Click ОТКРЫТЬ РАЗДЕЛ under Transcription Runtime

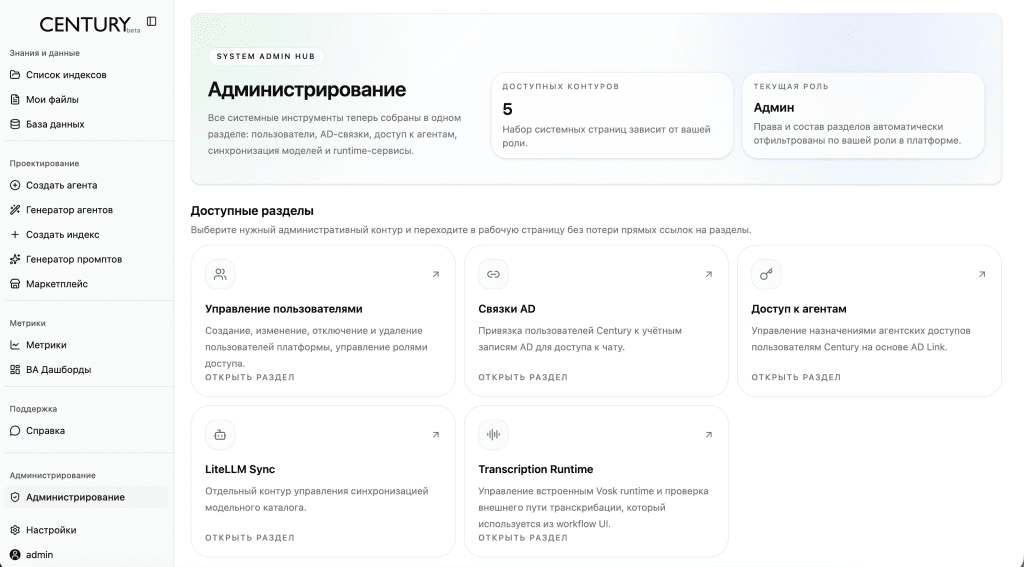[x=522, y=538]
